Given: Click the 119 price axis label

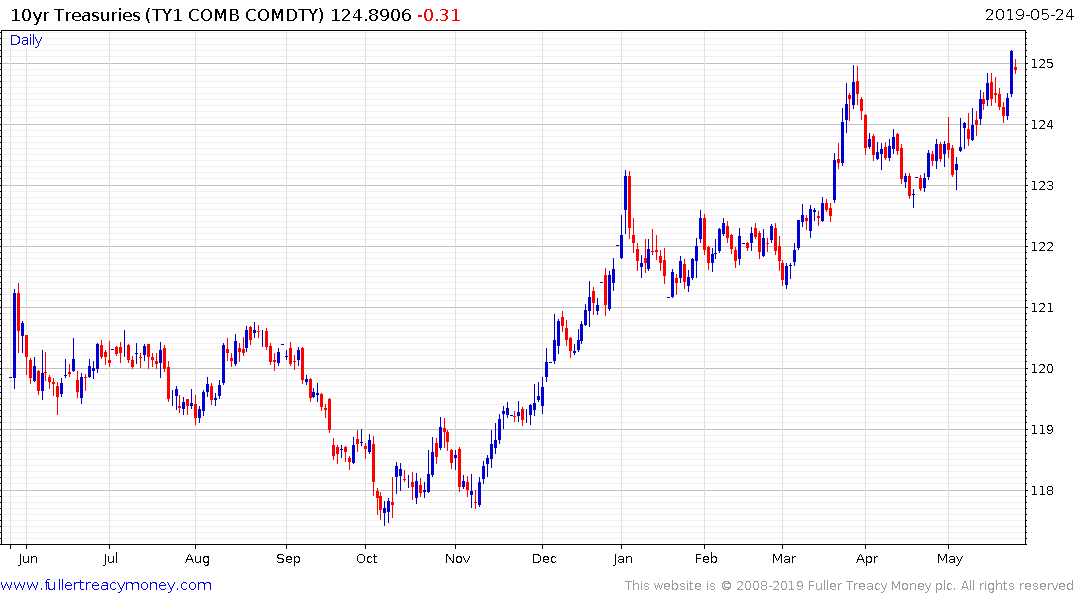Looking at the screenshot, I should [x=1042, y=429].
